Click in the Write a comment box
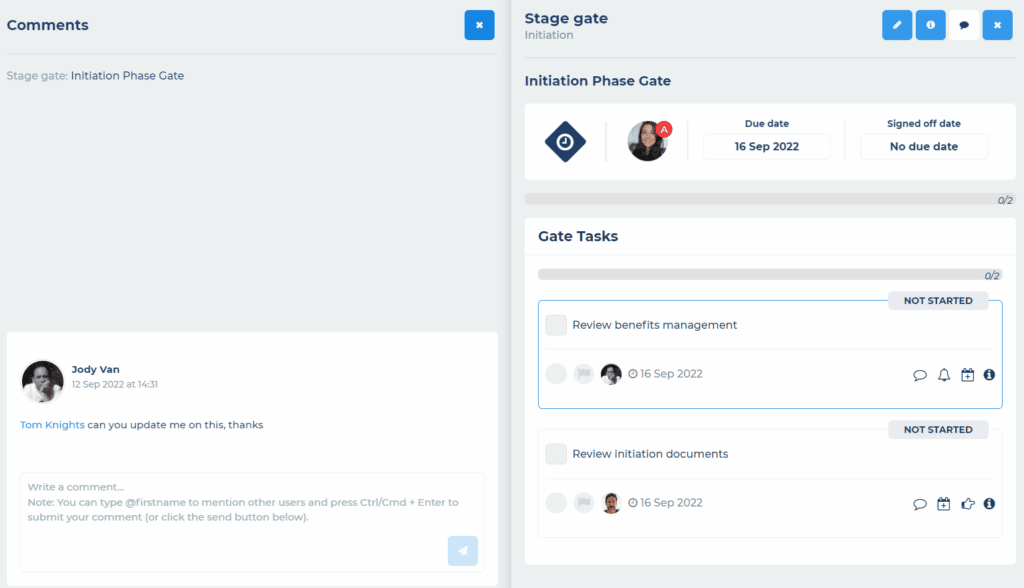Image resolution: width=1024 pixels, height=588 pixels. click(252, 522)
